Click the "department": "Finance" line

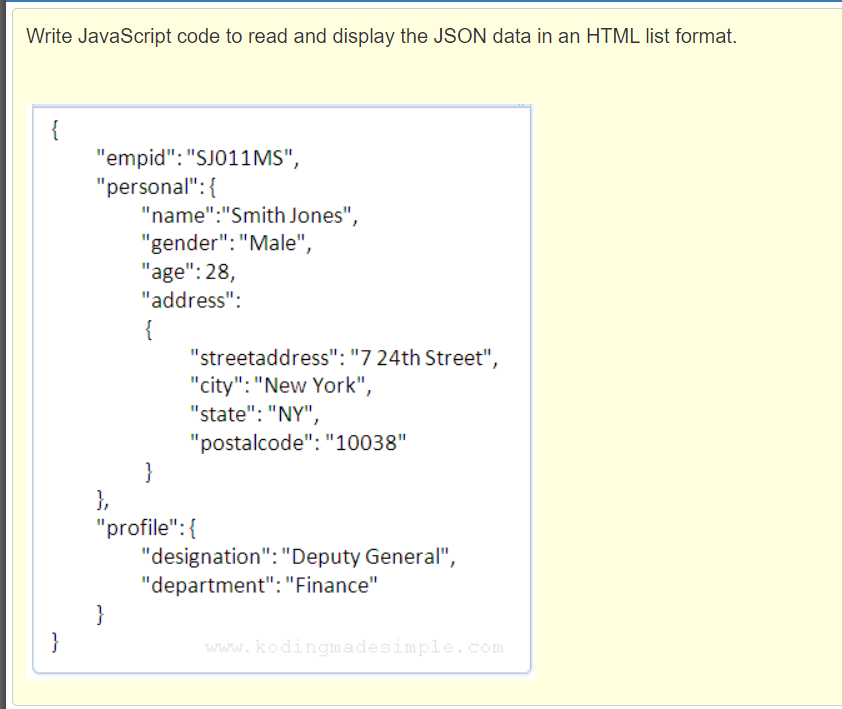tap(259, 585)
